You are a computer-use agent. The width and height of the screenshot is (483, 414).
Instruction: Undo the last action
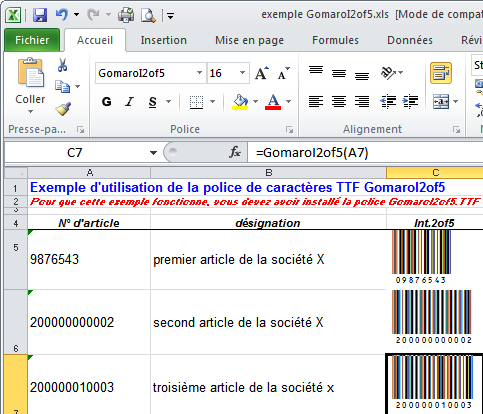[x=62, y=15]
